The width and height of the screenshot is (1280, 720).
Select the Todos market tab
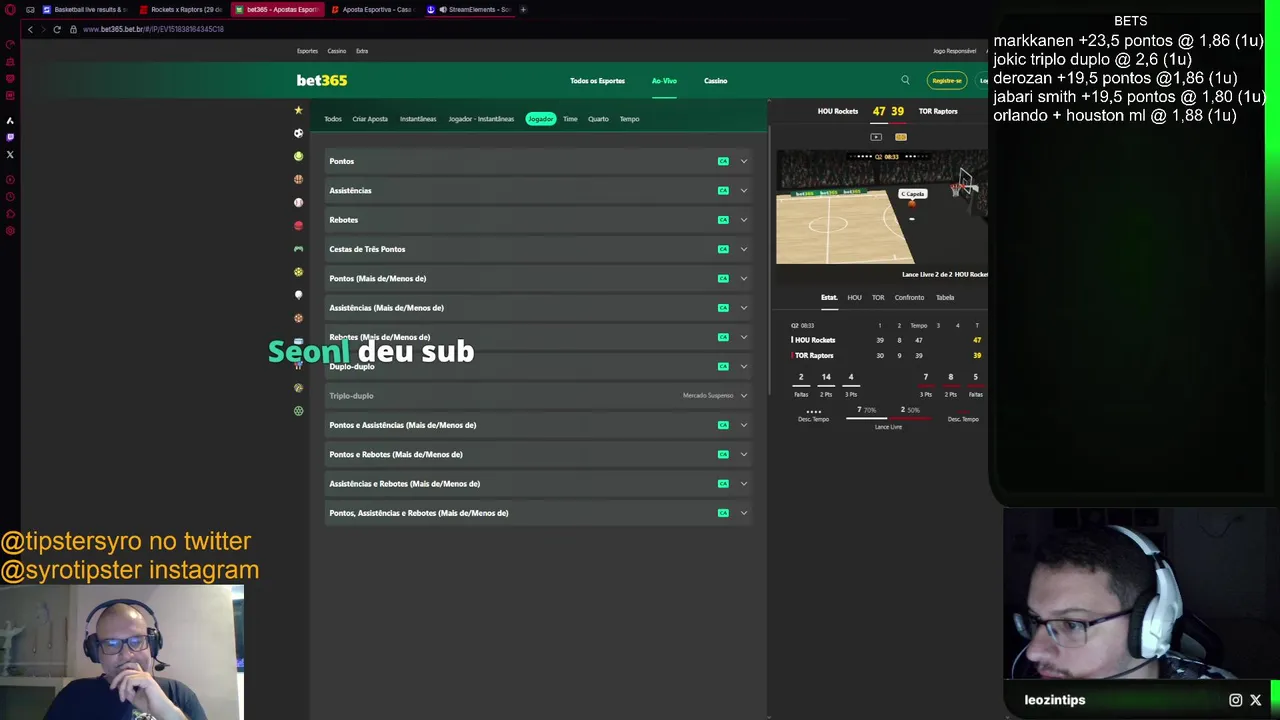click(333, 119)
